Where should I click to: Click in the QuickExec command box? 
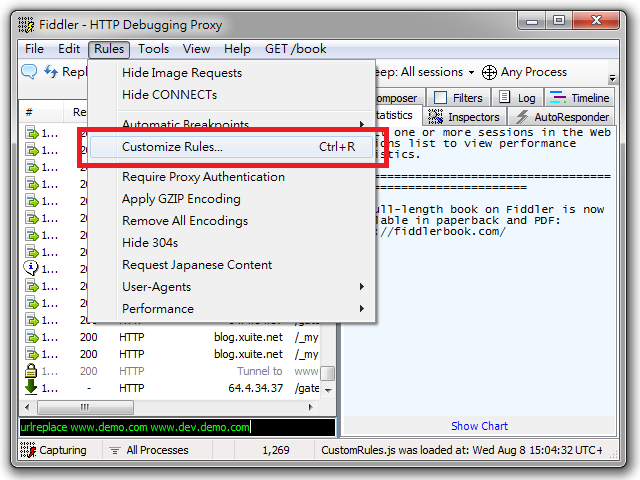pyautogui.click(x=177, y=427)
